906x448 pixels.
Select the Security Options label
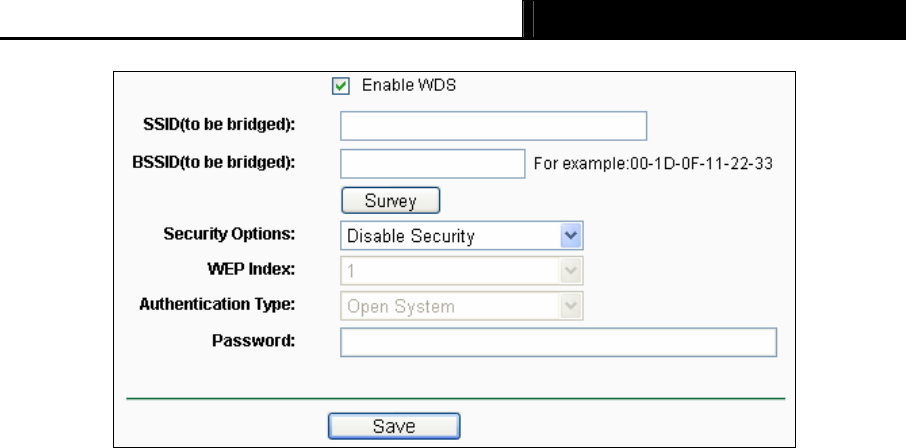tap(229, 235)
